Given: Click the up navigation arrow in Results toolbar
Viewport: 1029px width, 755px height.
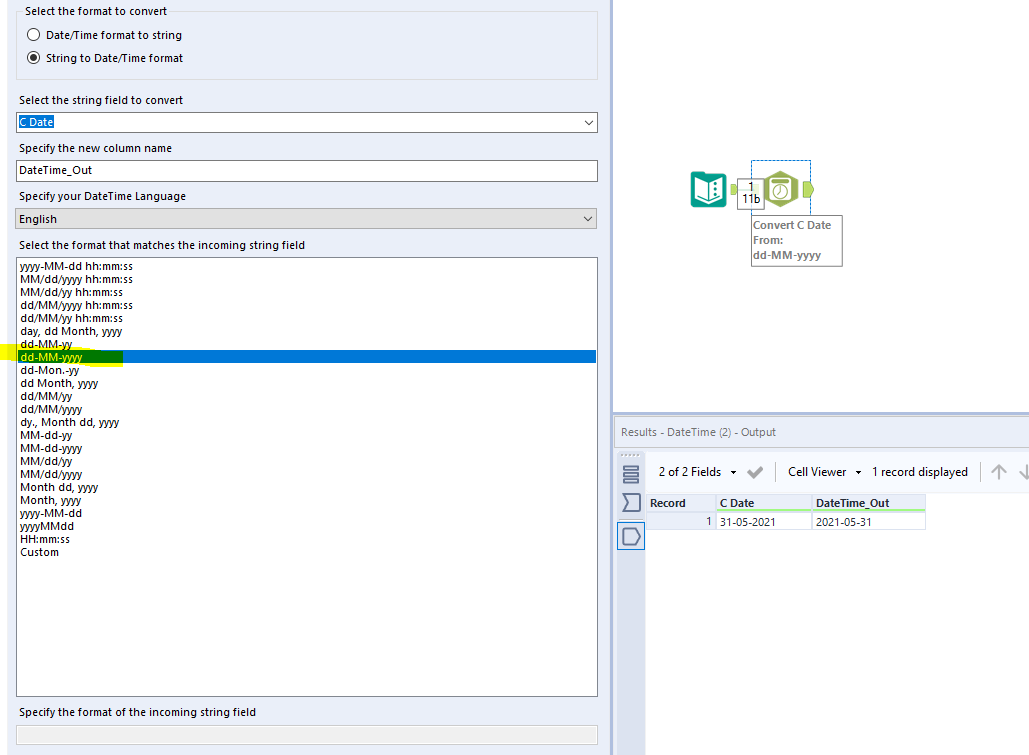Looking at the screenshot, I should (1000, 471).
